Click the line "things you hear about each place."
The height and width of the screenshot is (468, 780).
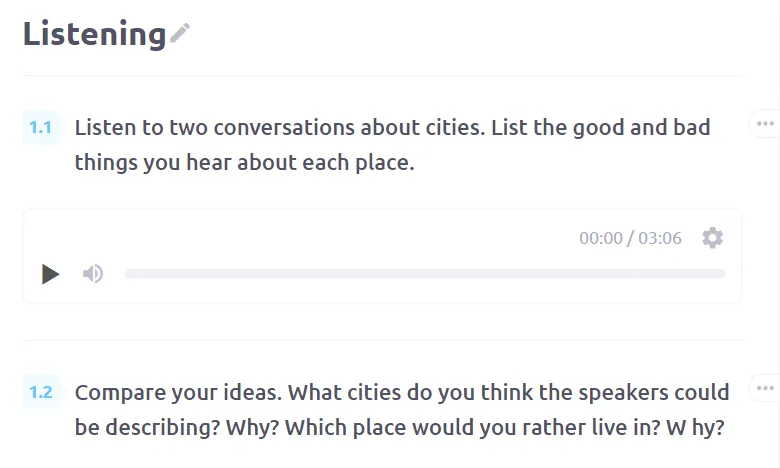tap(244, 163)
